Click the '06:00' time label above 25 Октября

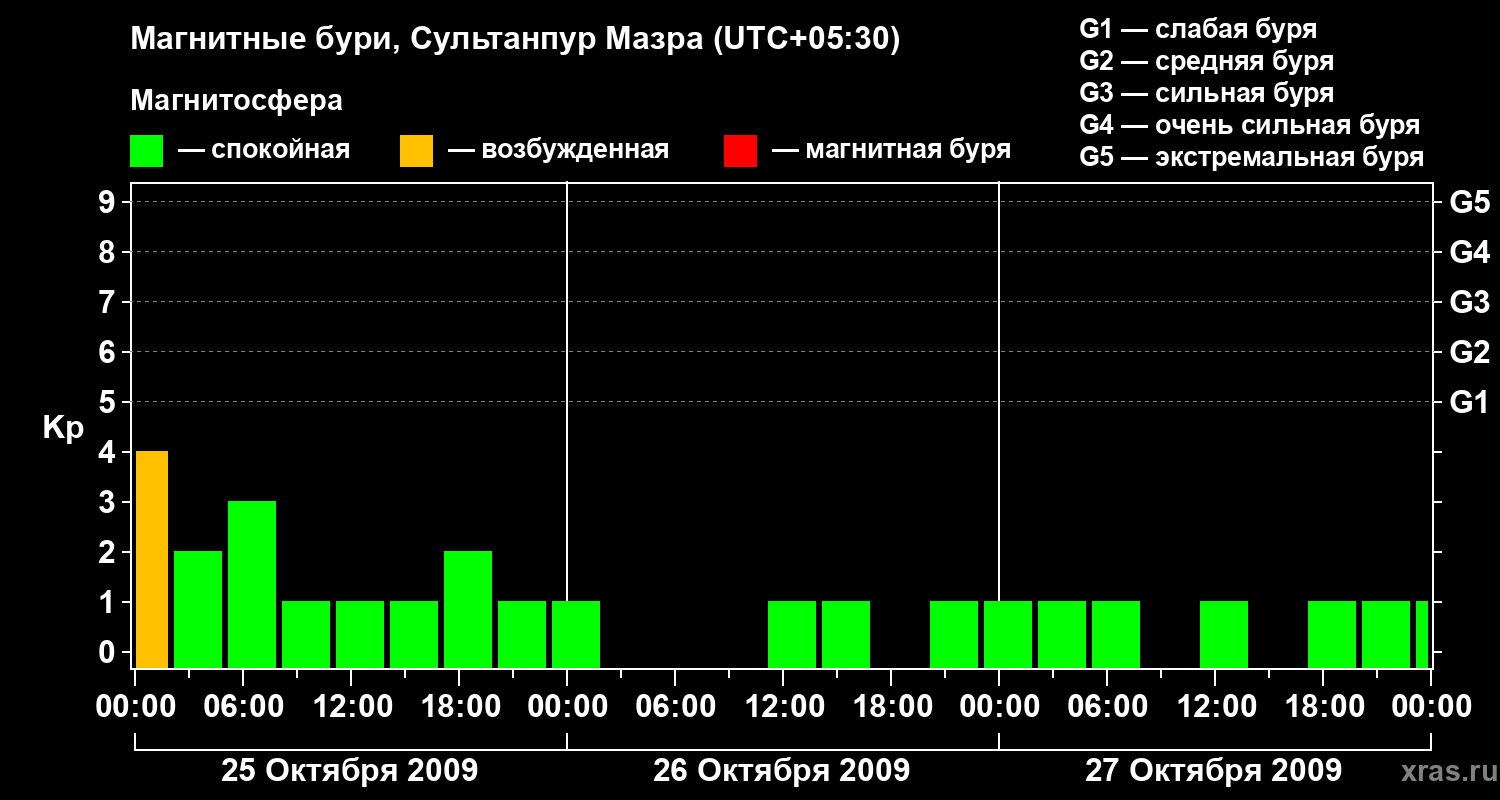tap(243, 707)
